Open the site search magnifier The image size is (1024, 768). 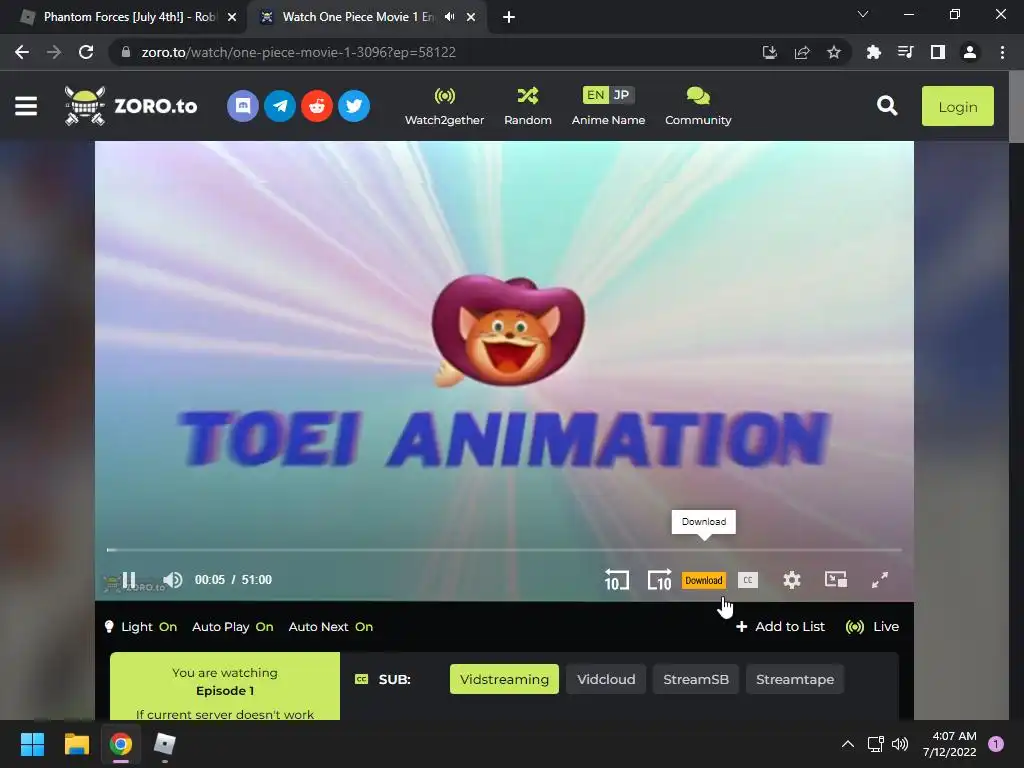click(x=887, y=106)
